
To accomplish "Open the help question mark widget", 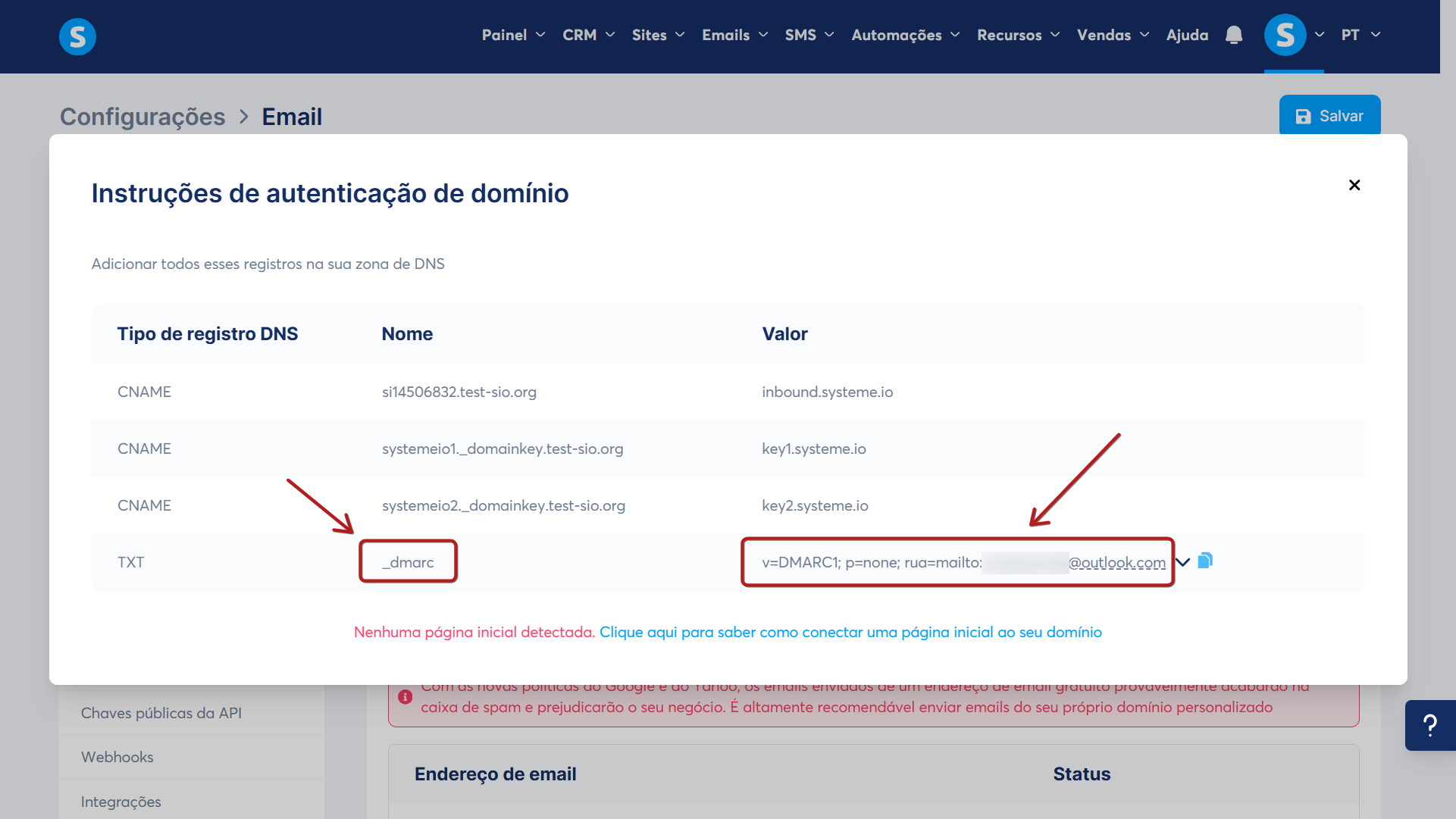I will pyautogui.click(x=1429, y=725).
